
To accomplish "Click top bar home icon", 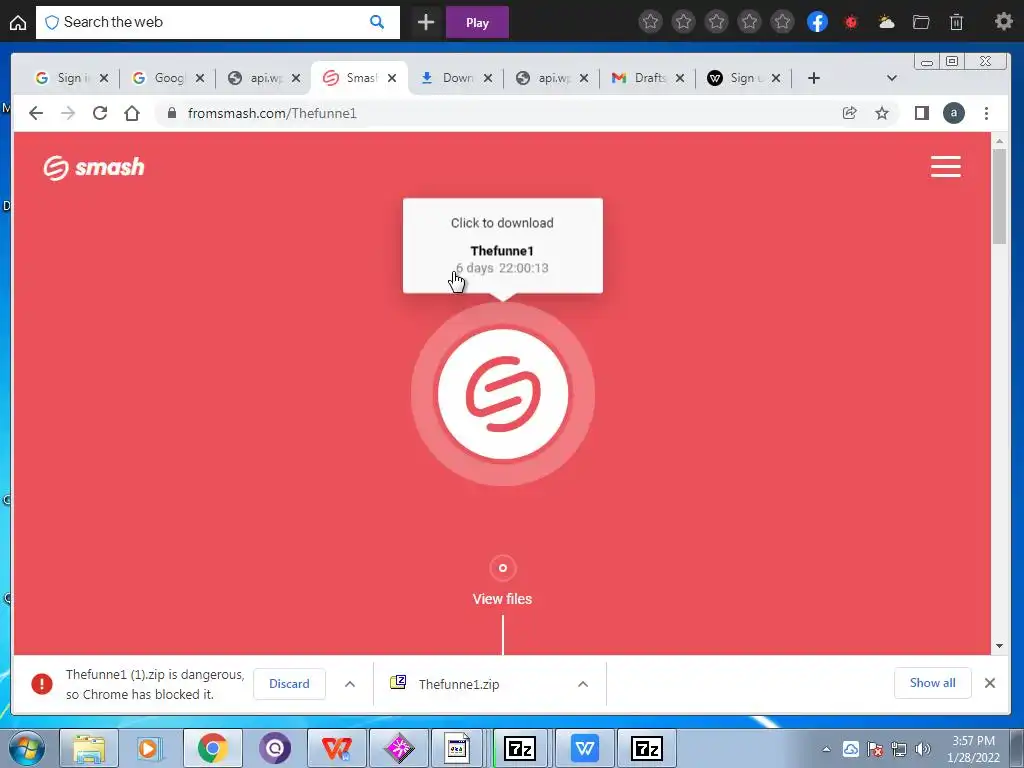I will coord(18,23).
